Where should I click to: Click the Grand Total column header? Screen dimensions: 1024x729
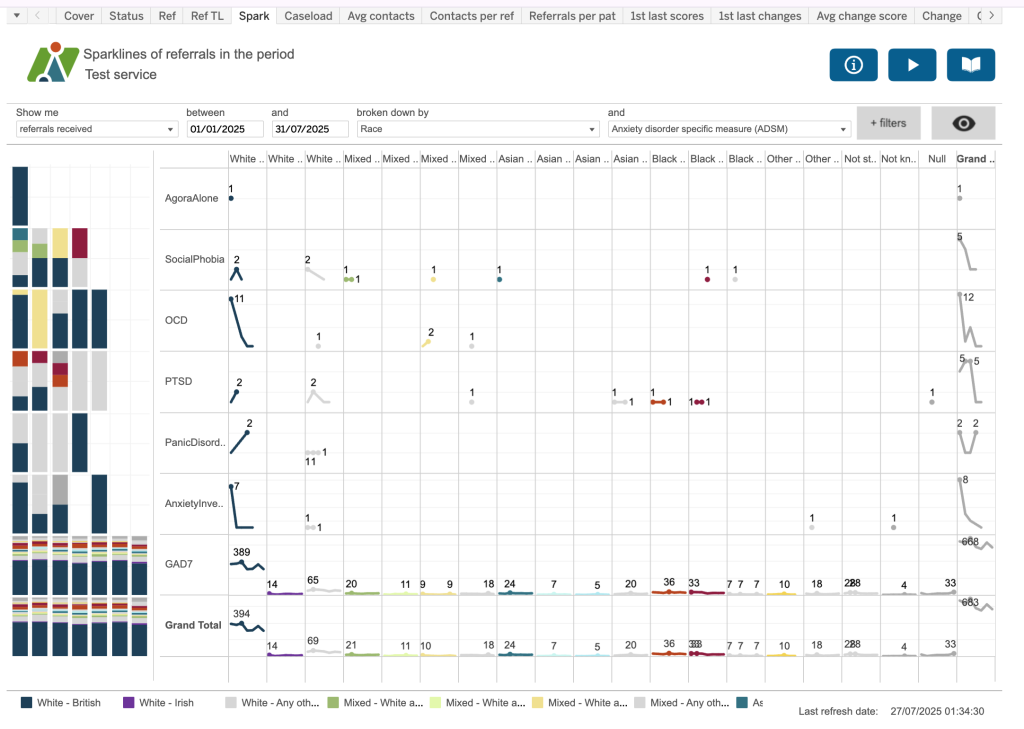point(975,159)
